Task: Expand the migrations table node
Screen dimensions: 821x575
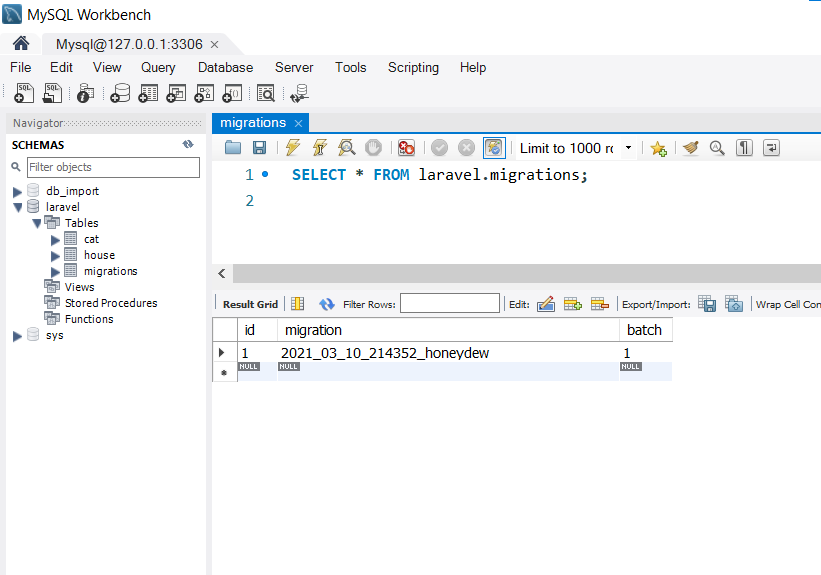Action: [55, 272]
